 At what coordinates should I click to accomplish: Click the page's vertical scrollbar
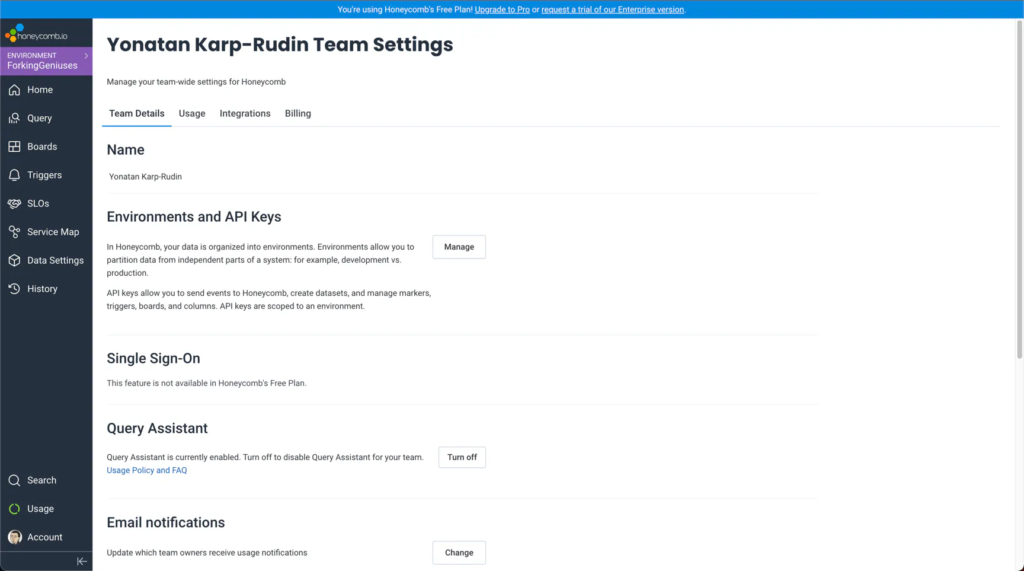click(1019, 200)
